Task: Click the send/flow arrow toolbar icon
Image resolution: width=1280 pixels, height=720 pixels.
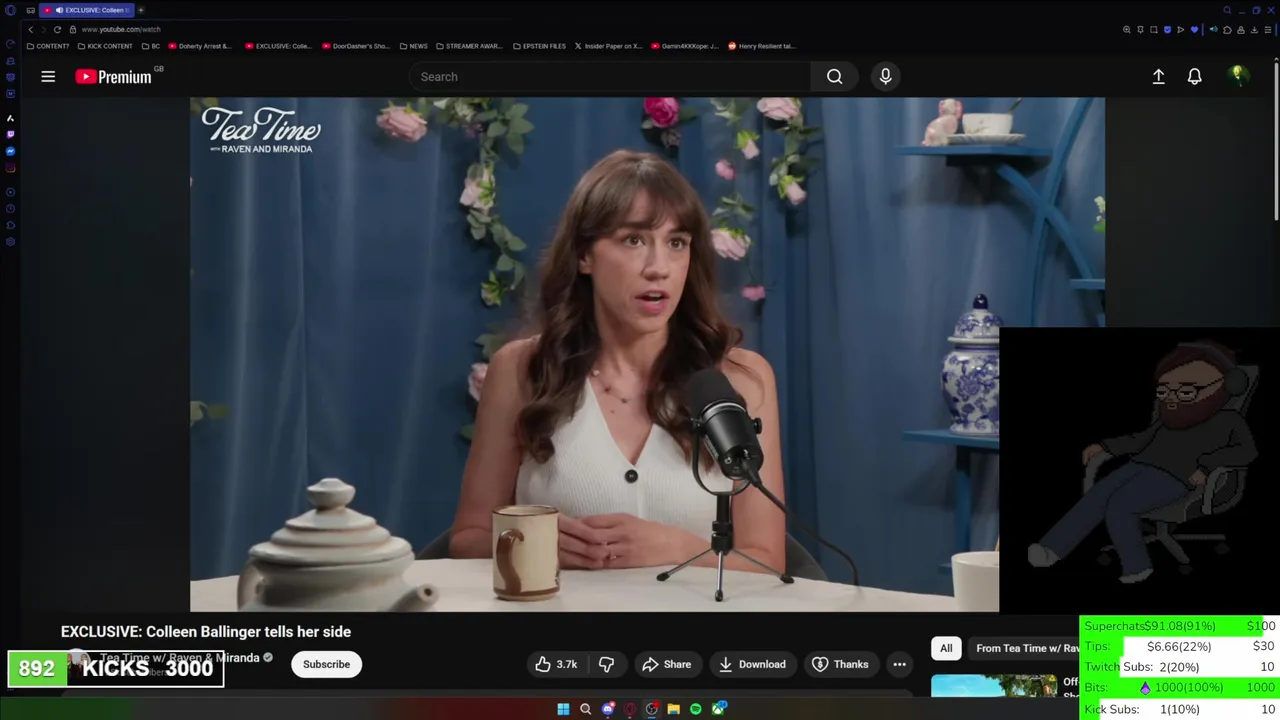Action: point(1181,30)
